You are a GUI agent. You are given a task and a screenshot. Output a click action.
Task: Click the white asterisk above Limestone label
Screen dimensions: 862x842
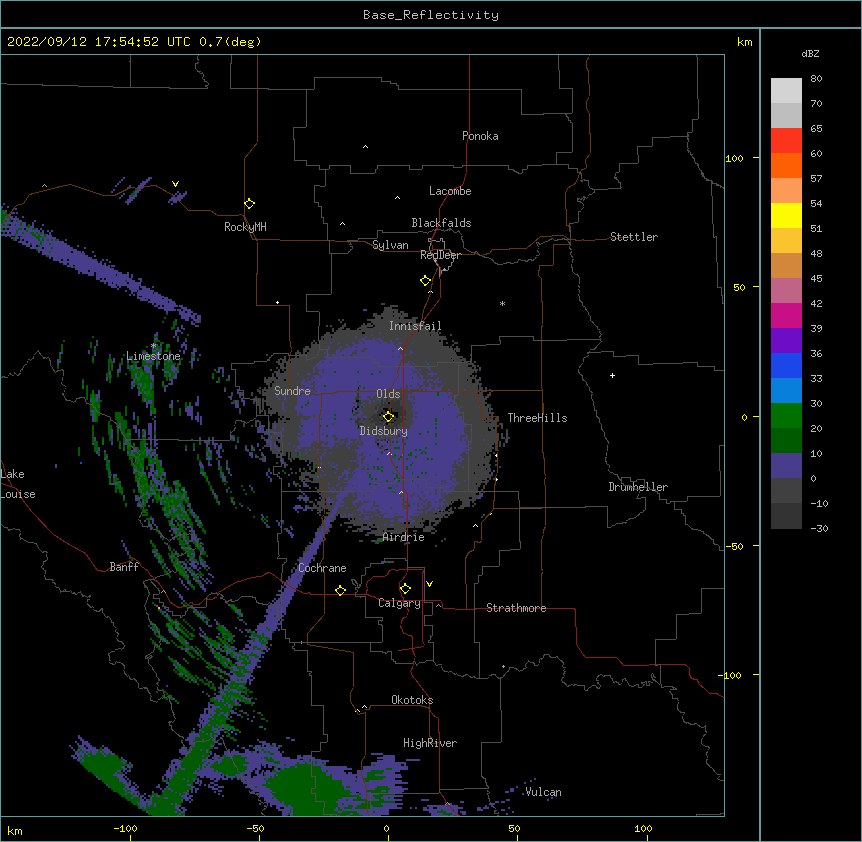(154, 346)
